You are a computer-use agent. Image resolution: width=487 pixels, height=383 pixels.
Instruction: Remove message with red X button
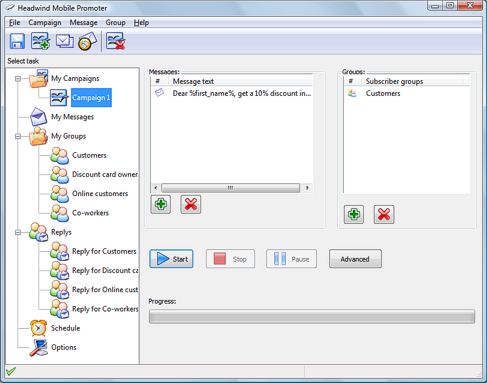point(191,204)
